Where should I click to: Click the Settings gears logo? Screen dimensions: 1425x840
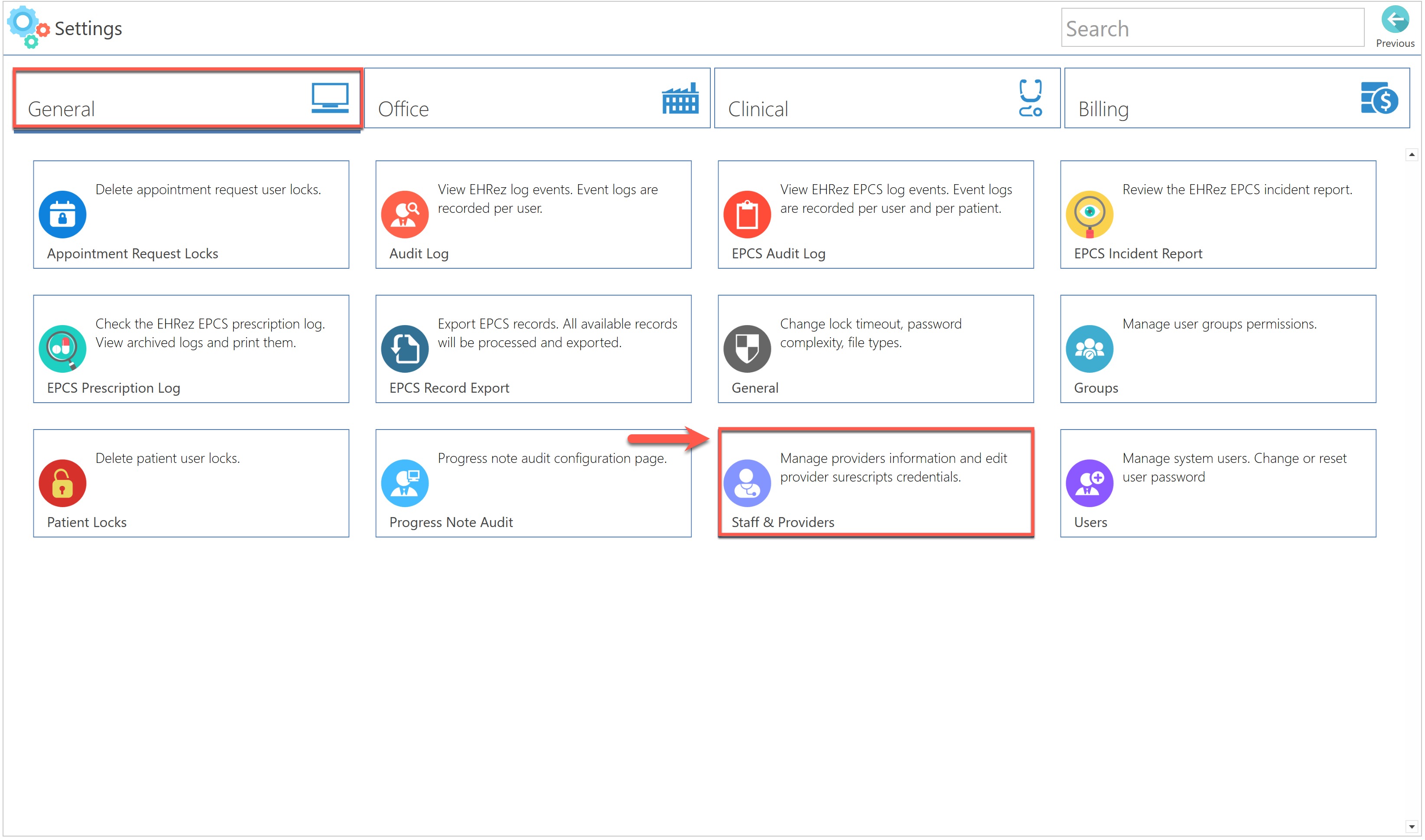point(28,26)
